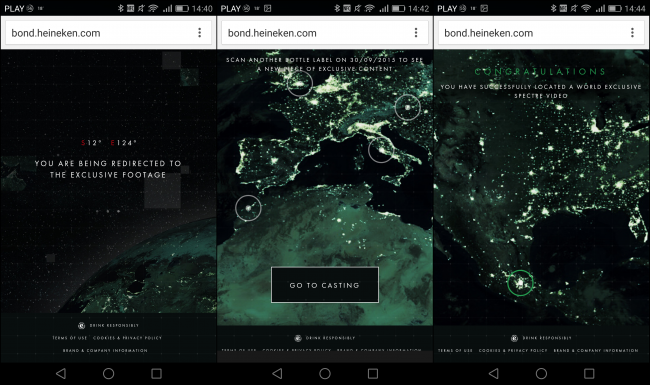Tap recent apps square on left screen

pyautogui.click(x=156, y=373)
